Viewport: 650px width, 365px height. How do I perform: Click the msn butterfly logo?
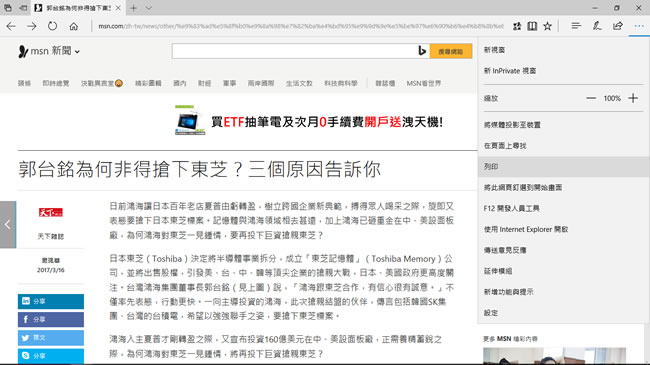[23, 51]
